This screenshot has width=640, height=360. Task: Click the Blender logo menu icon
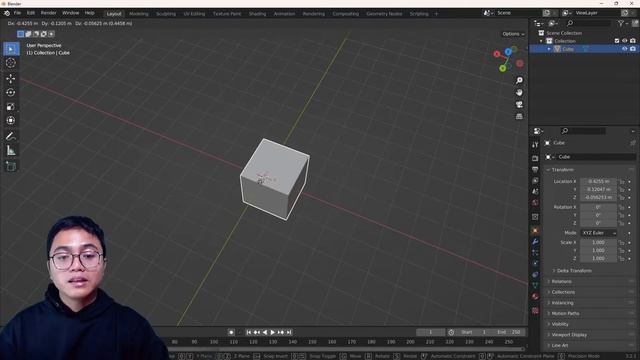(x=7, y=13)
